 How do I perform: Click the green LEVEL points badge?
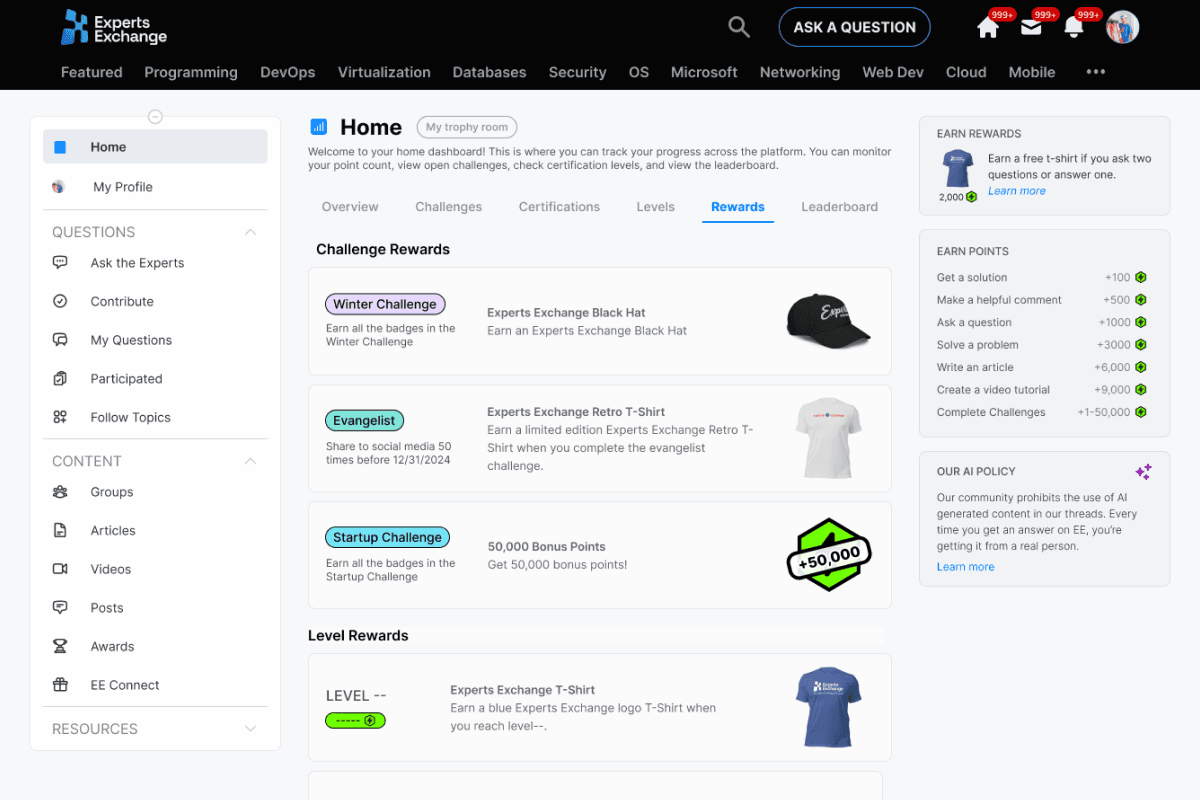pyautogui.click(x=355, y=720)
